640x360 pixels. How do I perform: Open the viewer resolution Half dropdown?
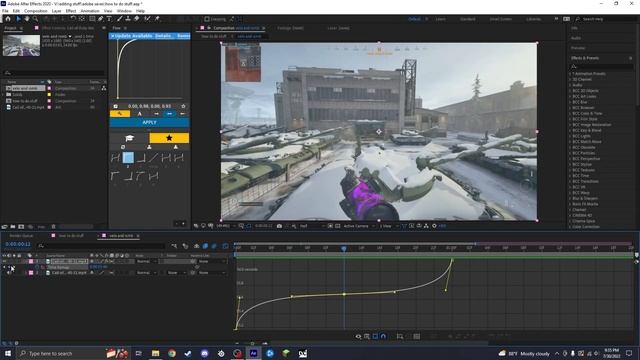click(312, 226)
